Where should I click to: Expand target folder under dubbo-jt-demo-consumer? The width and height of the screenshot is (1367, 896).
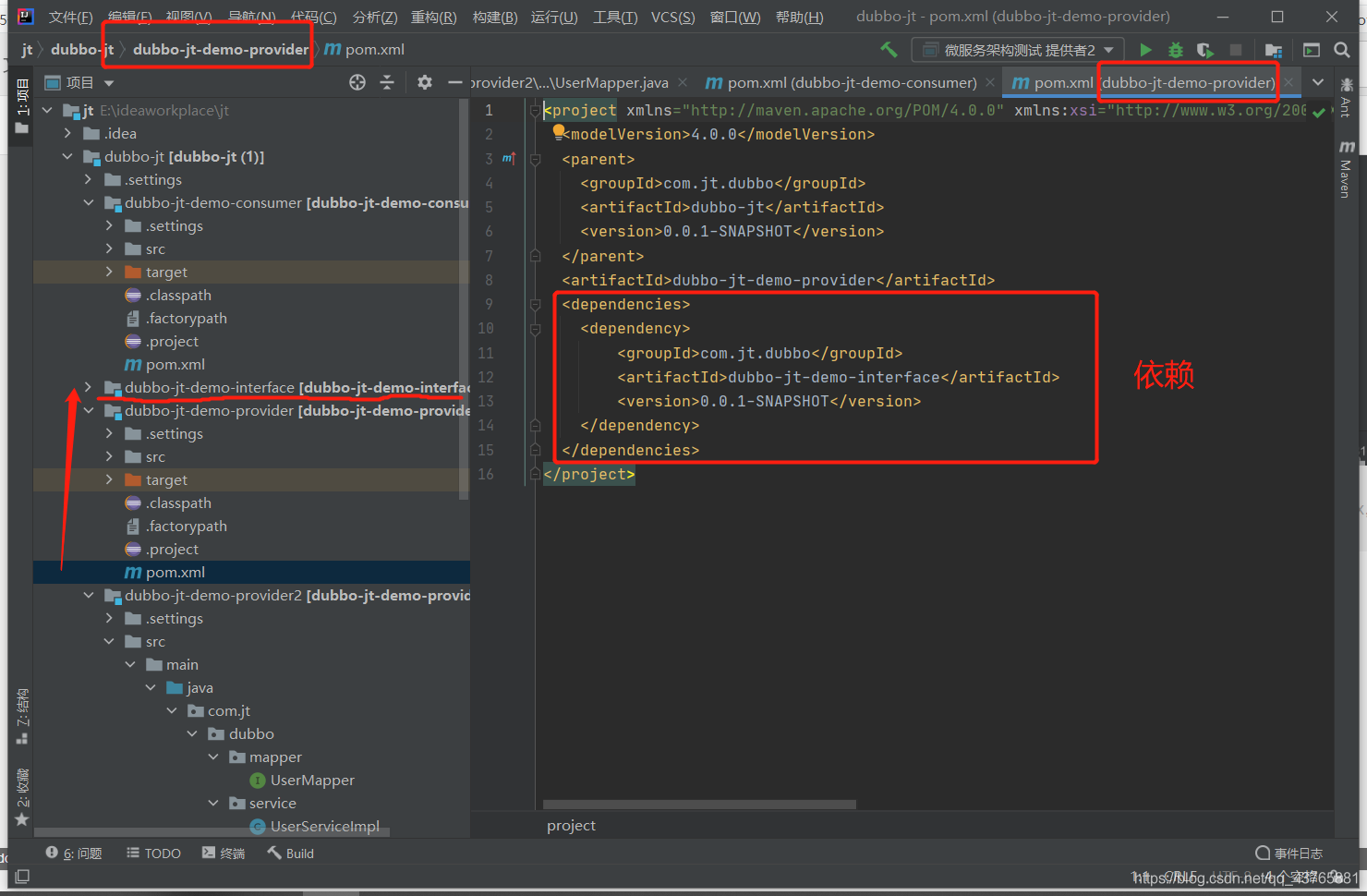(x=109, y=272)
